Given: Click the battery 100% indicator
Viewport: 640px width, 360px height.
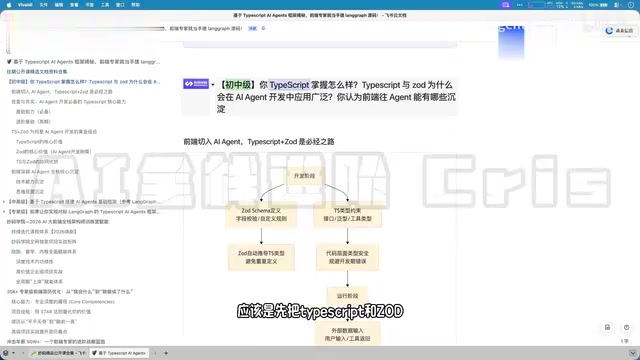Looking at the screenshot, I should 598,5.
